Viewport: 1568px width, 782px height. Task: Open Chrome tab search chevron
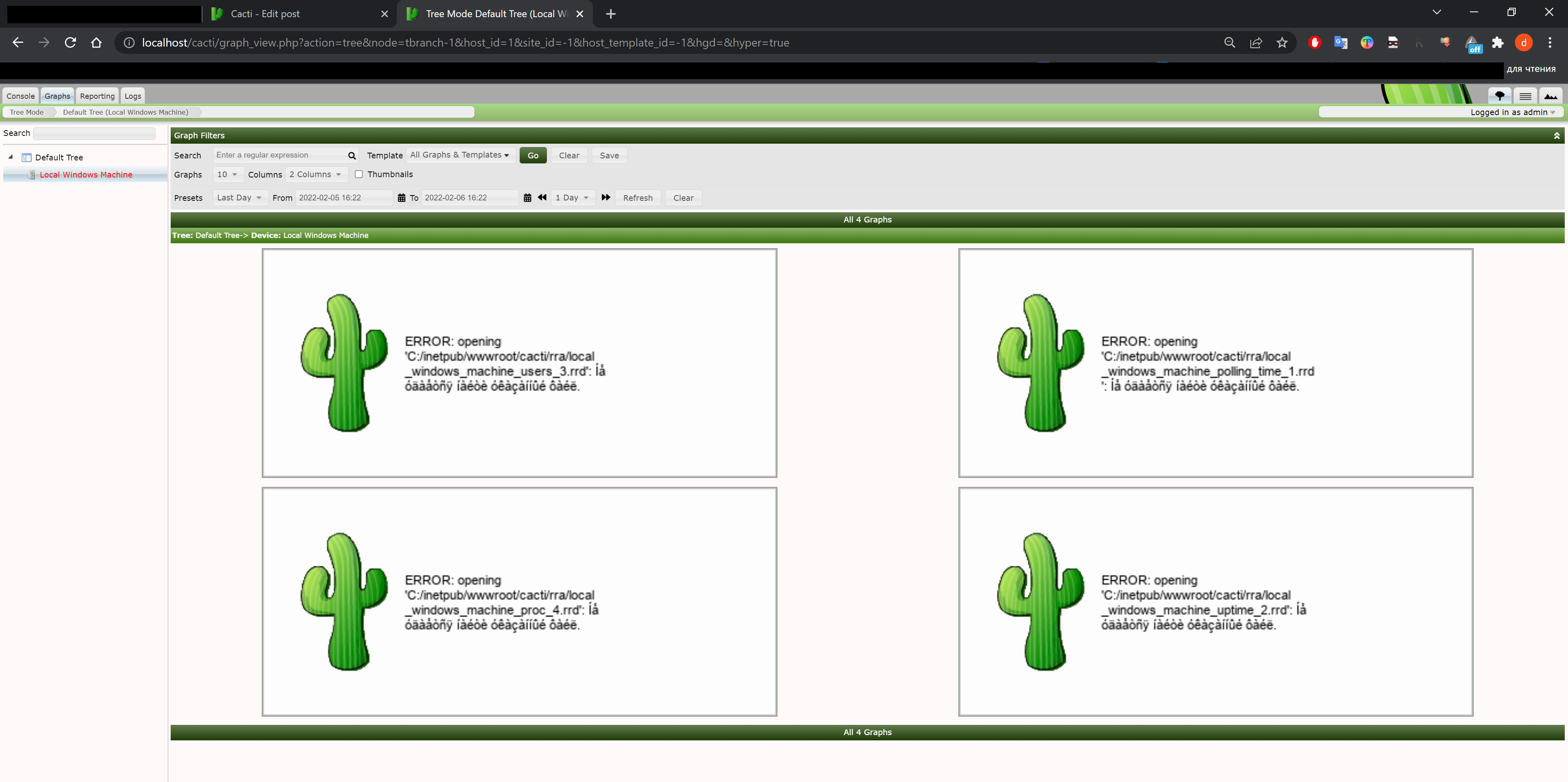click(x=1437, y=13)
